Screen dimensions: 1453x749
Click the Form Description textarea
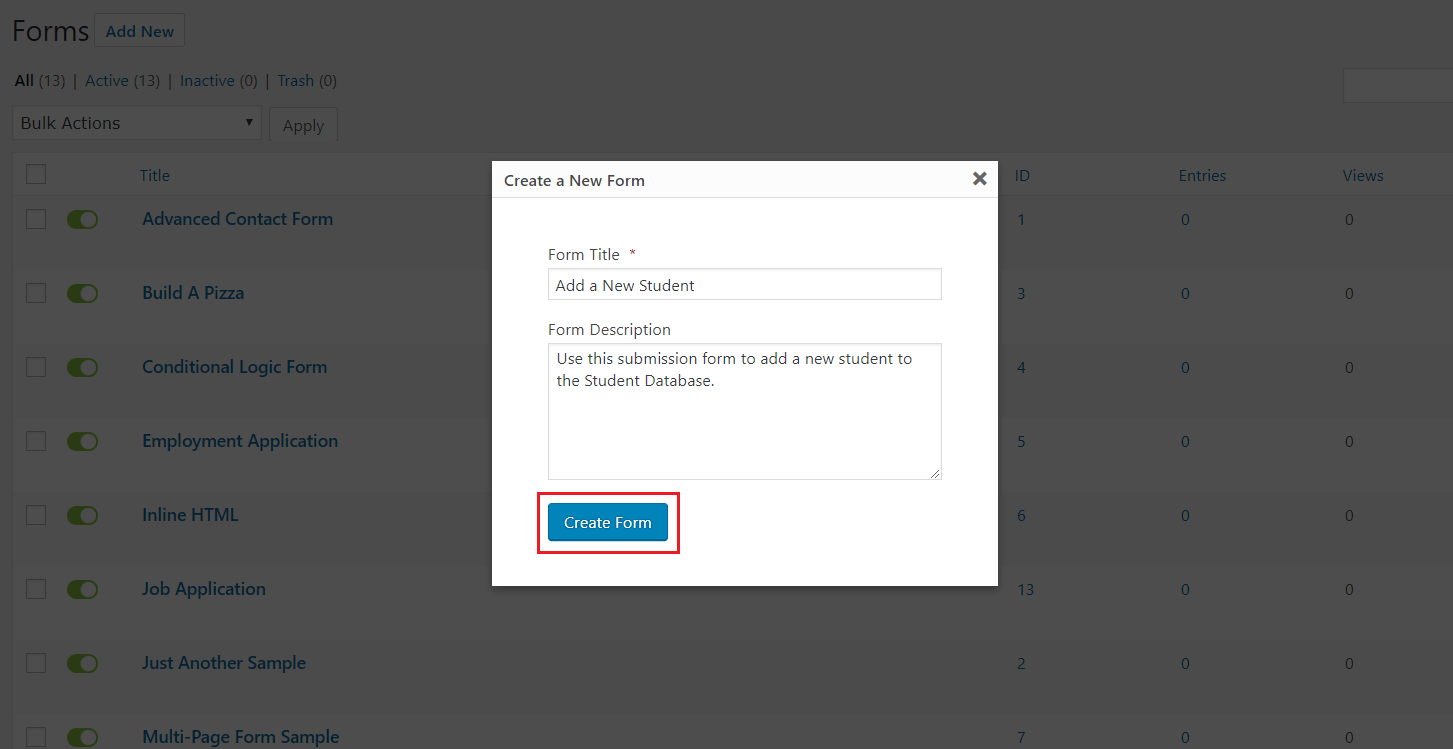[x=744, y=411]
